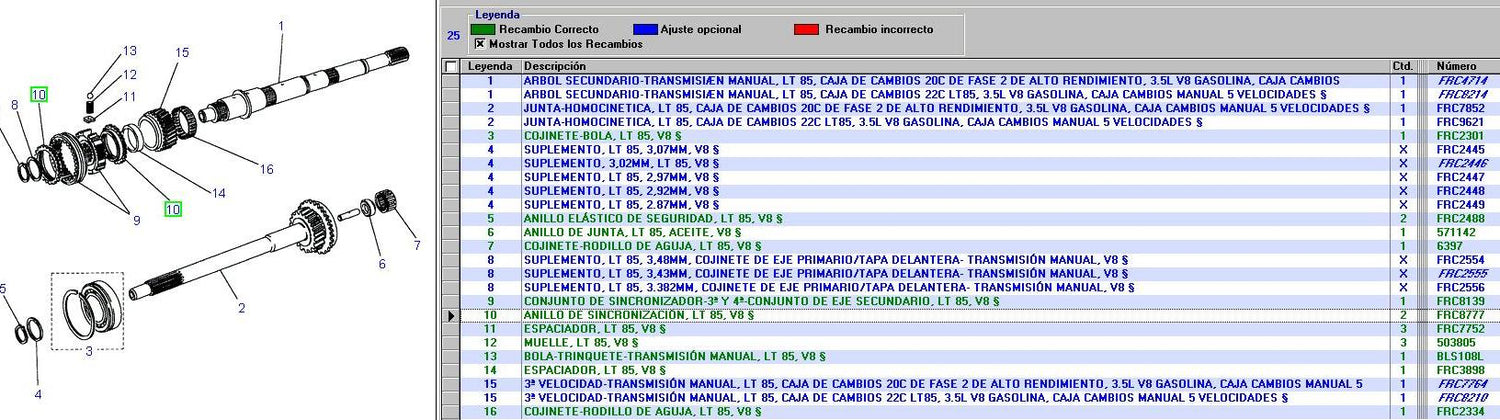Viewport: 1500px width, 420px height.
Task: Click the Número column header
Action: point(1462,66)
